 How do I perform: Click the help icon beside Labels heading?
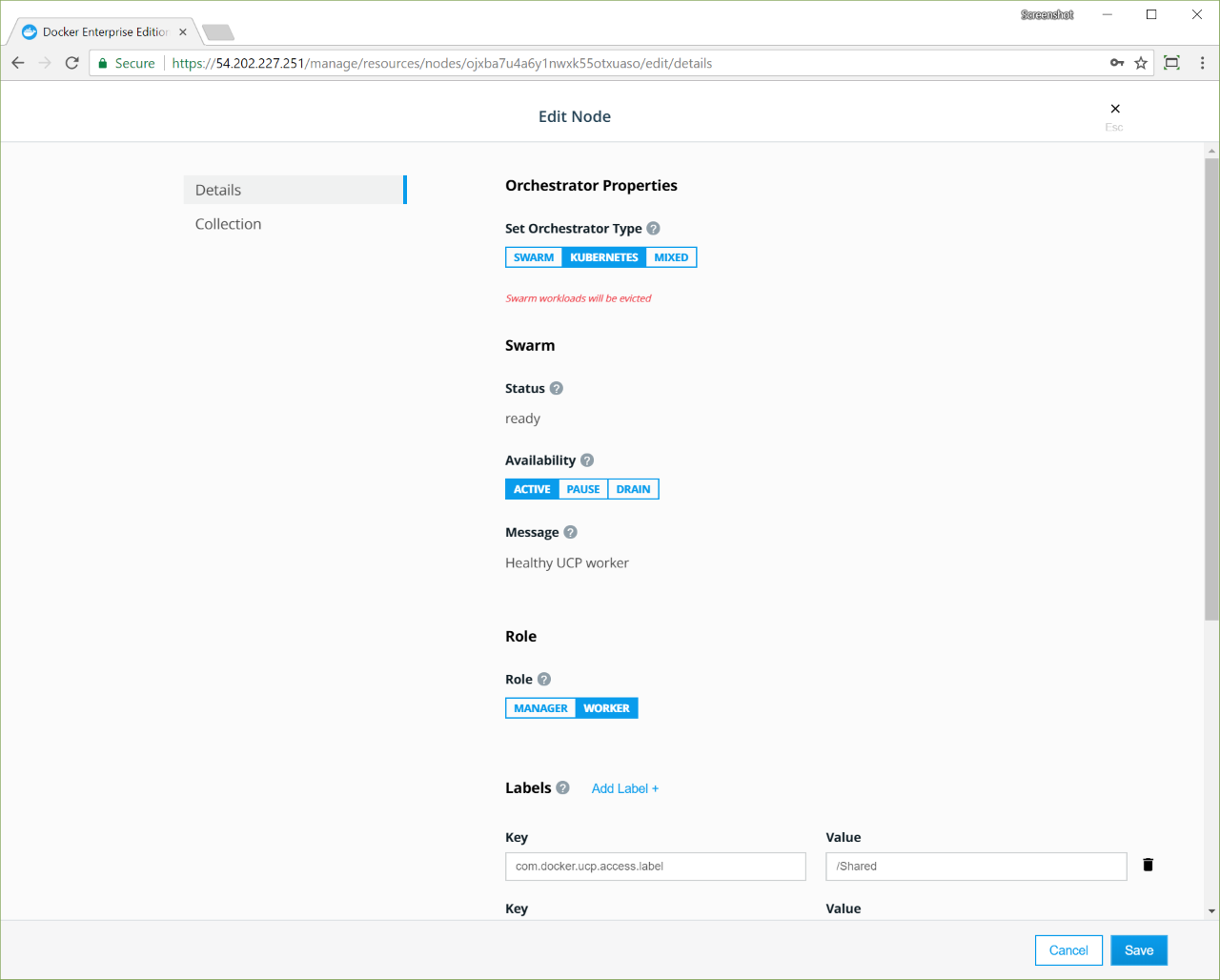[x=562, y=788]
